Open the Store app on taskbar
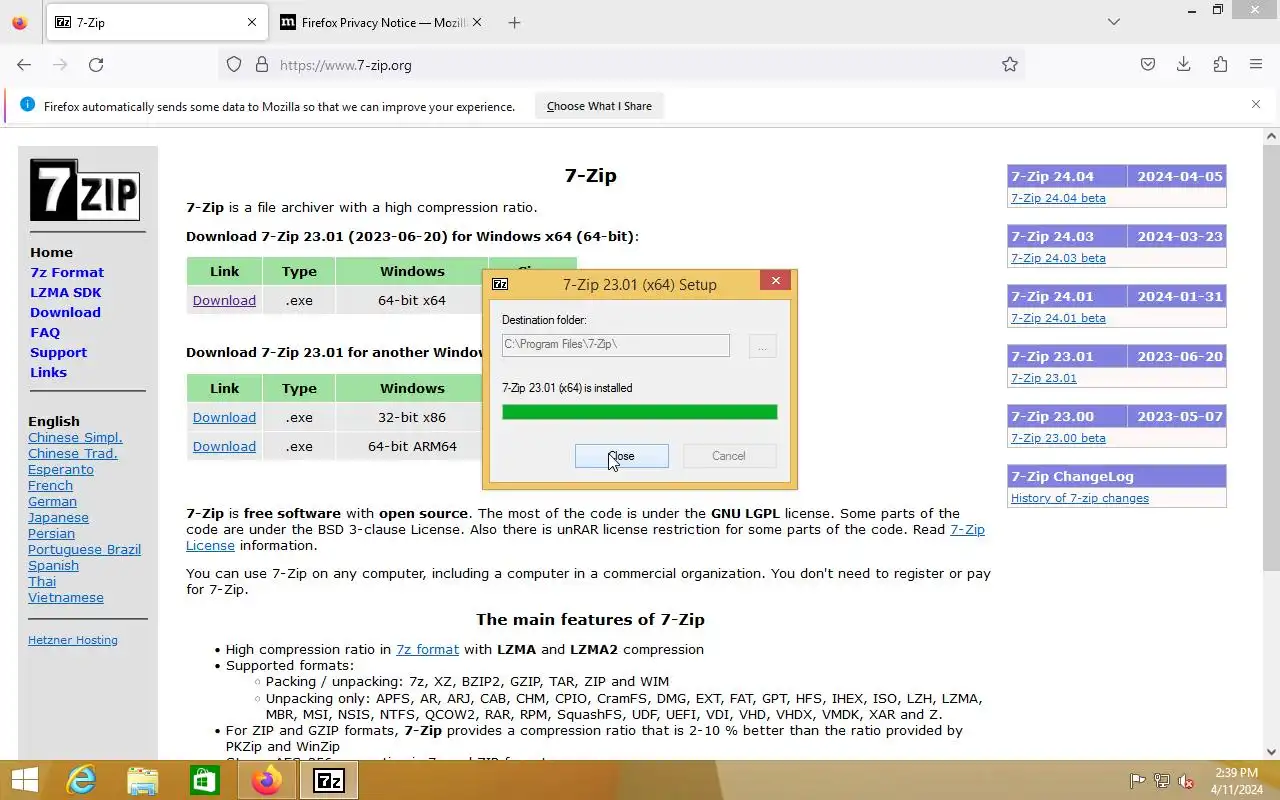This screenshot has height=800, width=1280. [204, 780]
